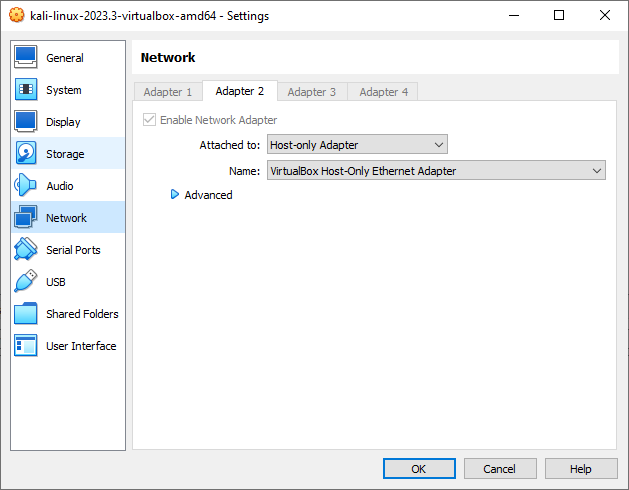Choose the Audio category label

60,186
